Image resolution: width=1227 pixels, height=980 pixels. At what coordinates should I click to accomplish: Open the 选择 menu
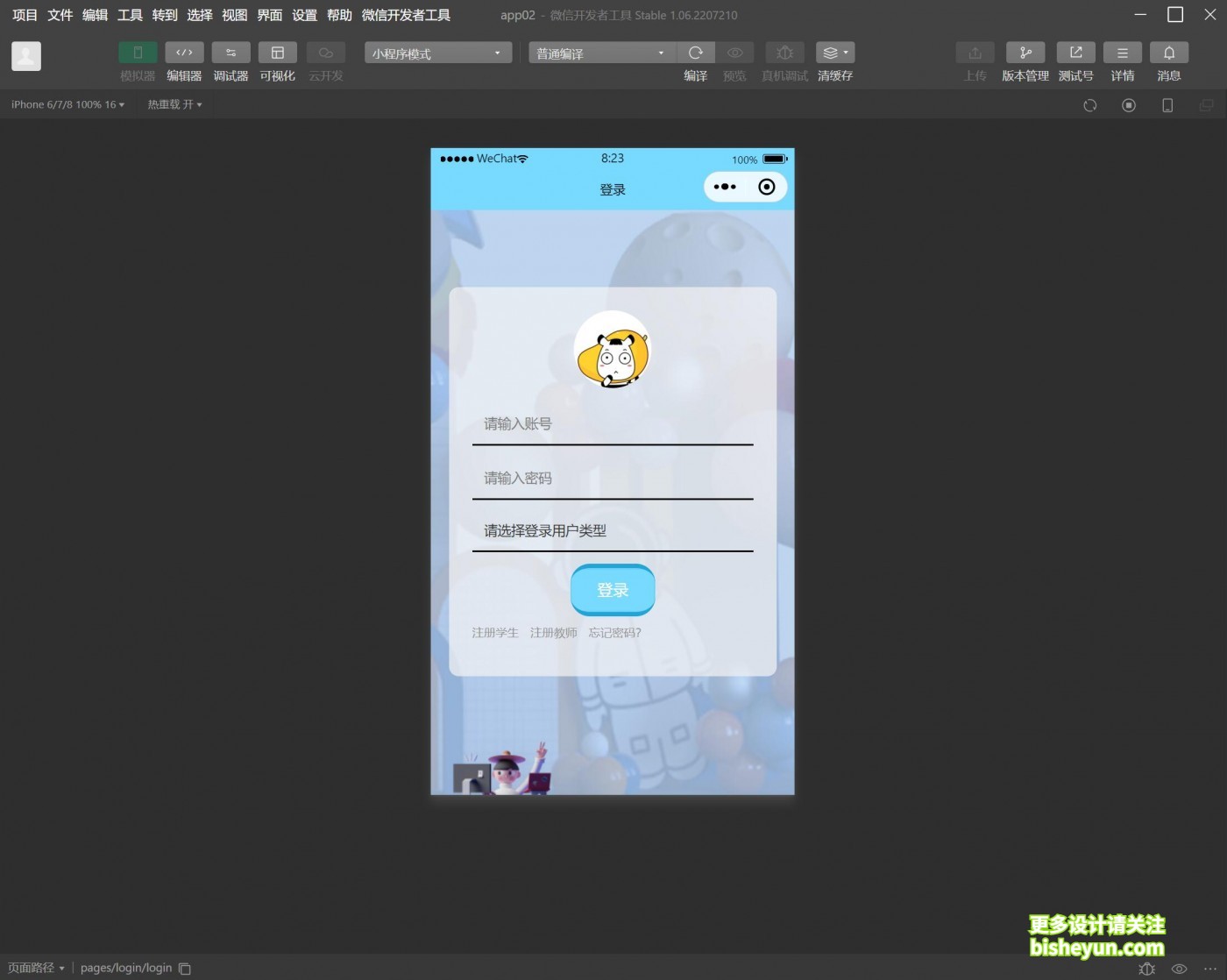[200, 15]
